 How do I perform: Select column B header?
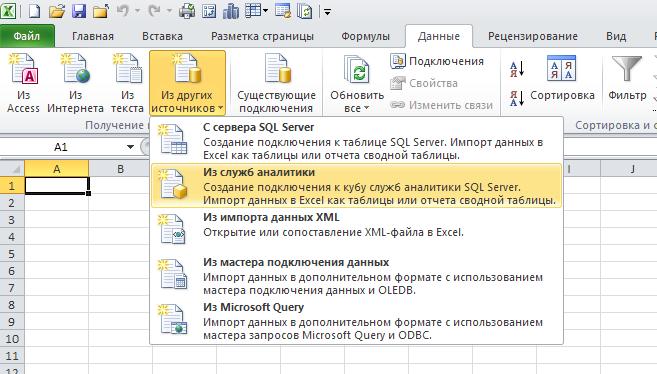120,169
